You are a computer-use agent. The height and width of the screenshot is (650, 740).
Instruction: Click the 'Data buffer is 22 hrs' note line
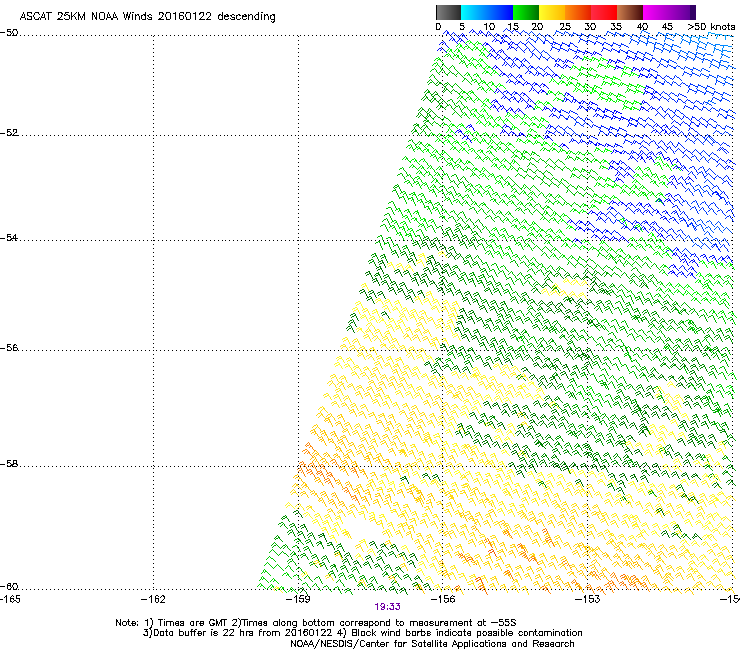[x=362, y=633]
